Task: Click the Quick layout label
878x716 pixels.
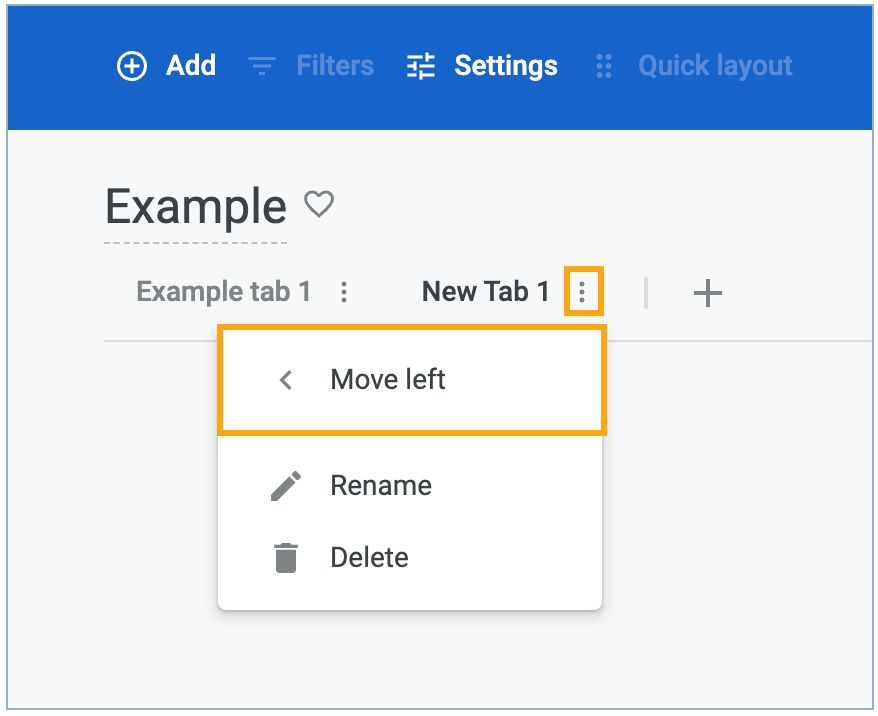Action: click(x=715, y=67)
